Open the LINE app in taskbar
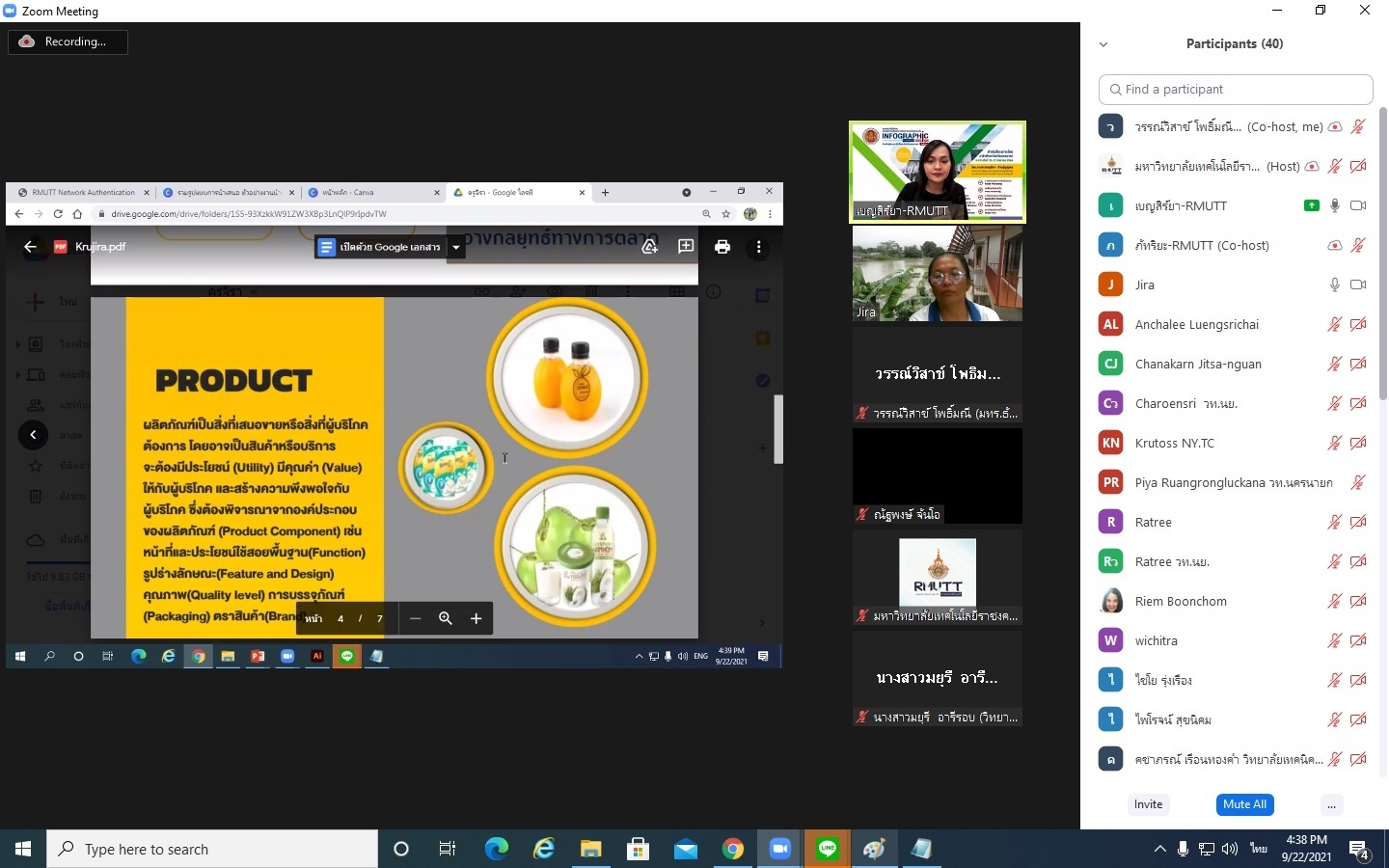The image size is (1389, 868). click(x=827, y=849)
